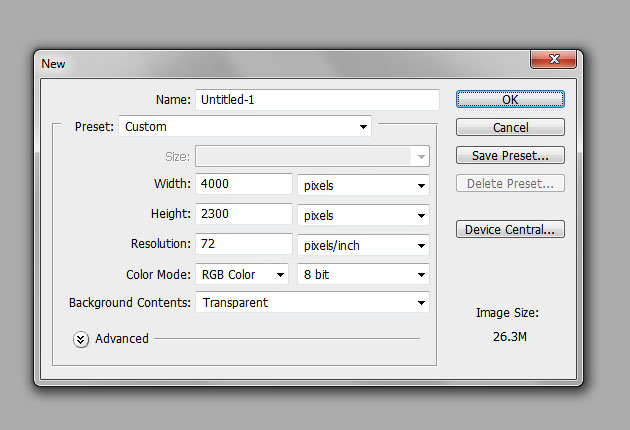Close the New dialog with the X
630x430 pixels.
coord(554,59)
